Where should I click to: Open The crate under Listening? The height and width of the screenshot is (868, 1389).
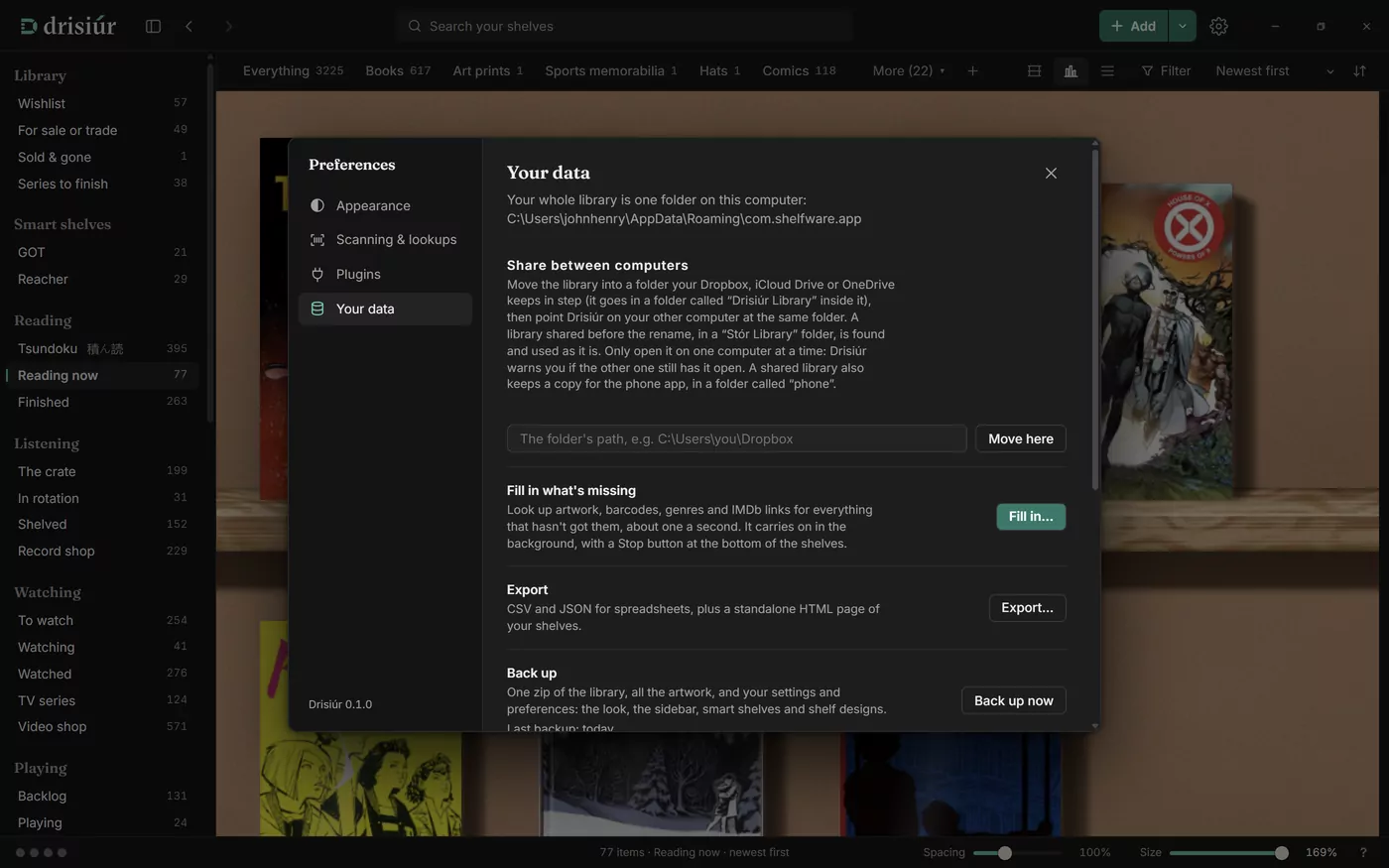(102, 471)
